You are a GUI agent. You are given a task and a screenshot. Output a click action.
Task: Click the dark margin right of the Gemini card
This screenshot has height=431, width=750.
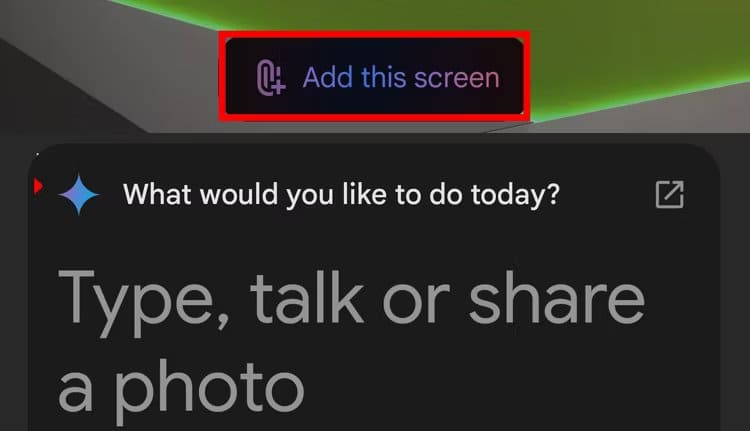click(736, 287)
